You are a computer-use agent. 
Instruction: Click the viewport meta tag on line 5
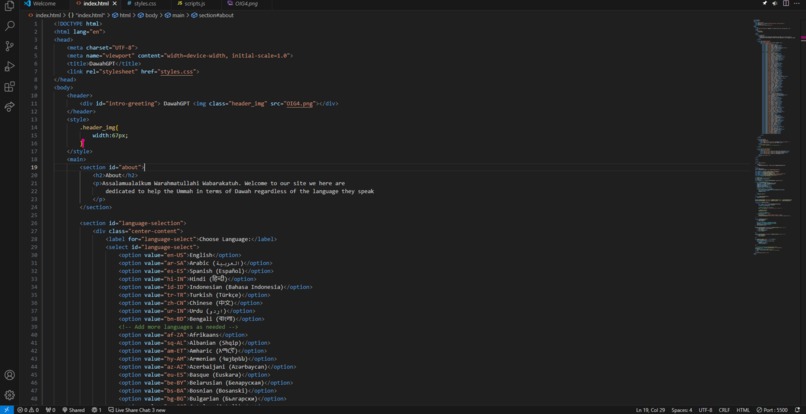180,56
